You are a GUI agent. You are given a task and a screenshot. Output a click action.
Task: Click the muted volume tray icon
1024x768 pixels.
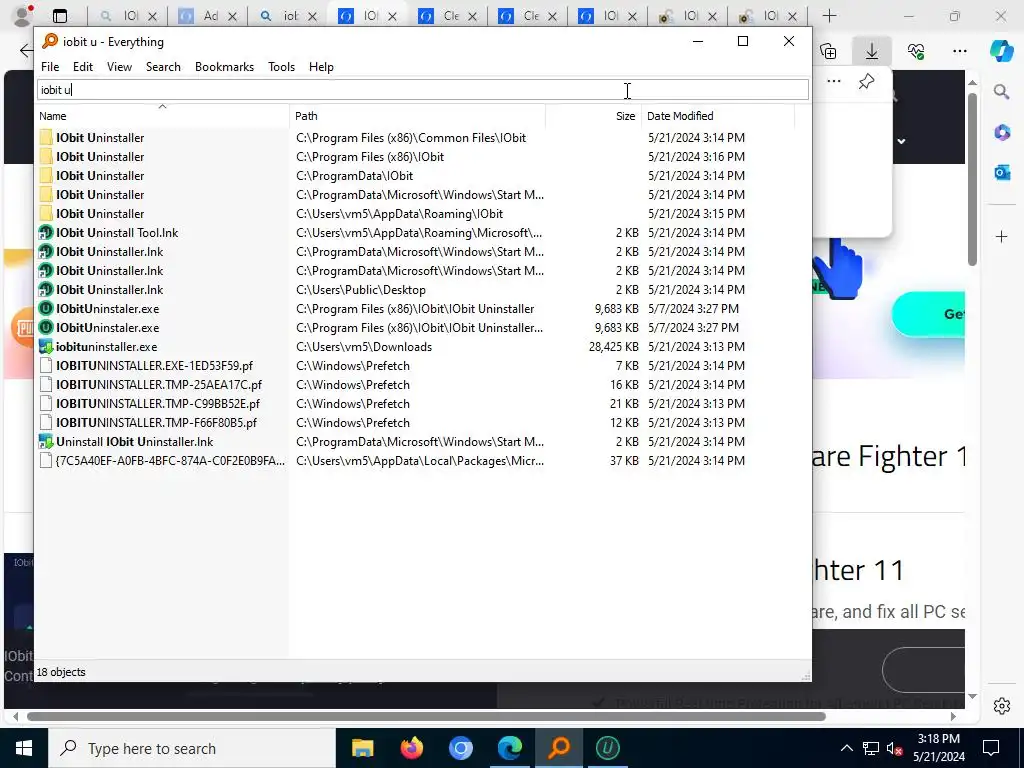894,748
